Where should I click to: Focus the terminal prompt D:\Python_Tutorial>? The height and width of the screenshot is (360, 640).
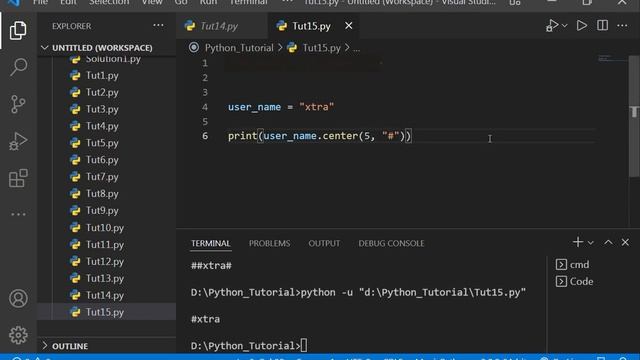[x=249, y=346]
